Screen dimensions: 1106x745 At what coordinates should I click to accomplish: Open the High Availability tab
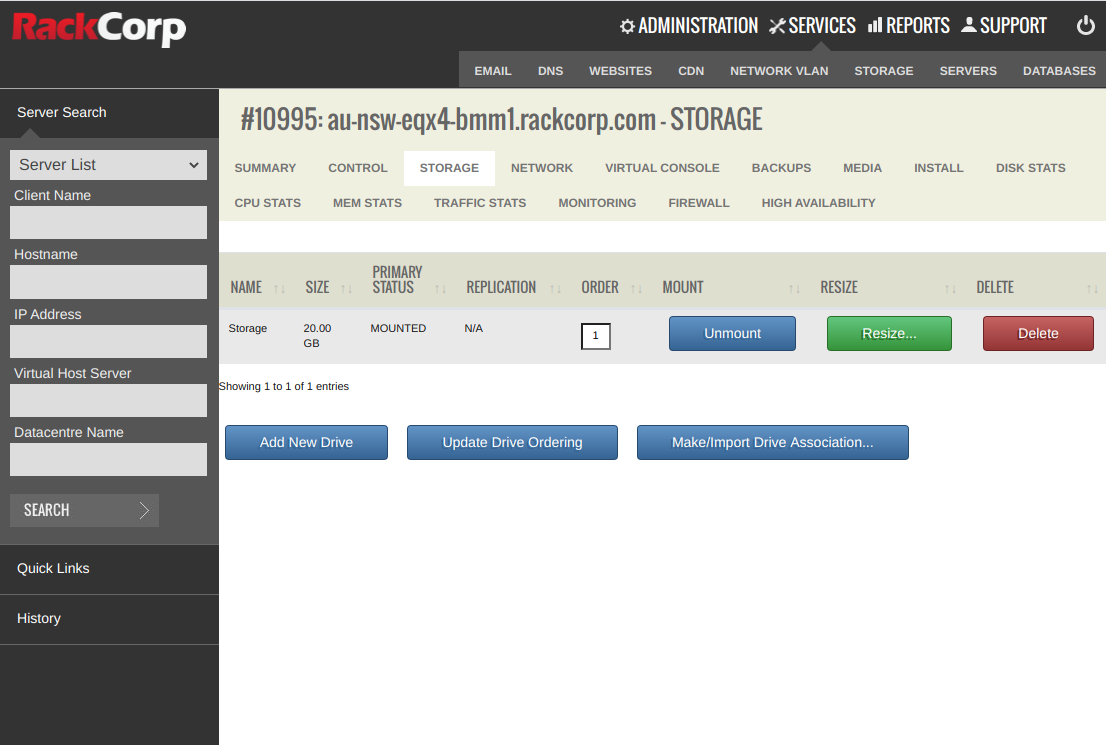(x=818, y=203)
